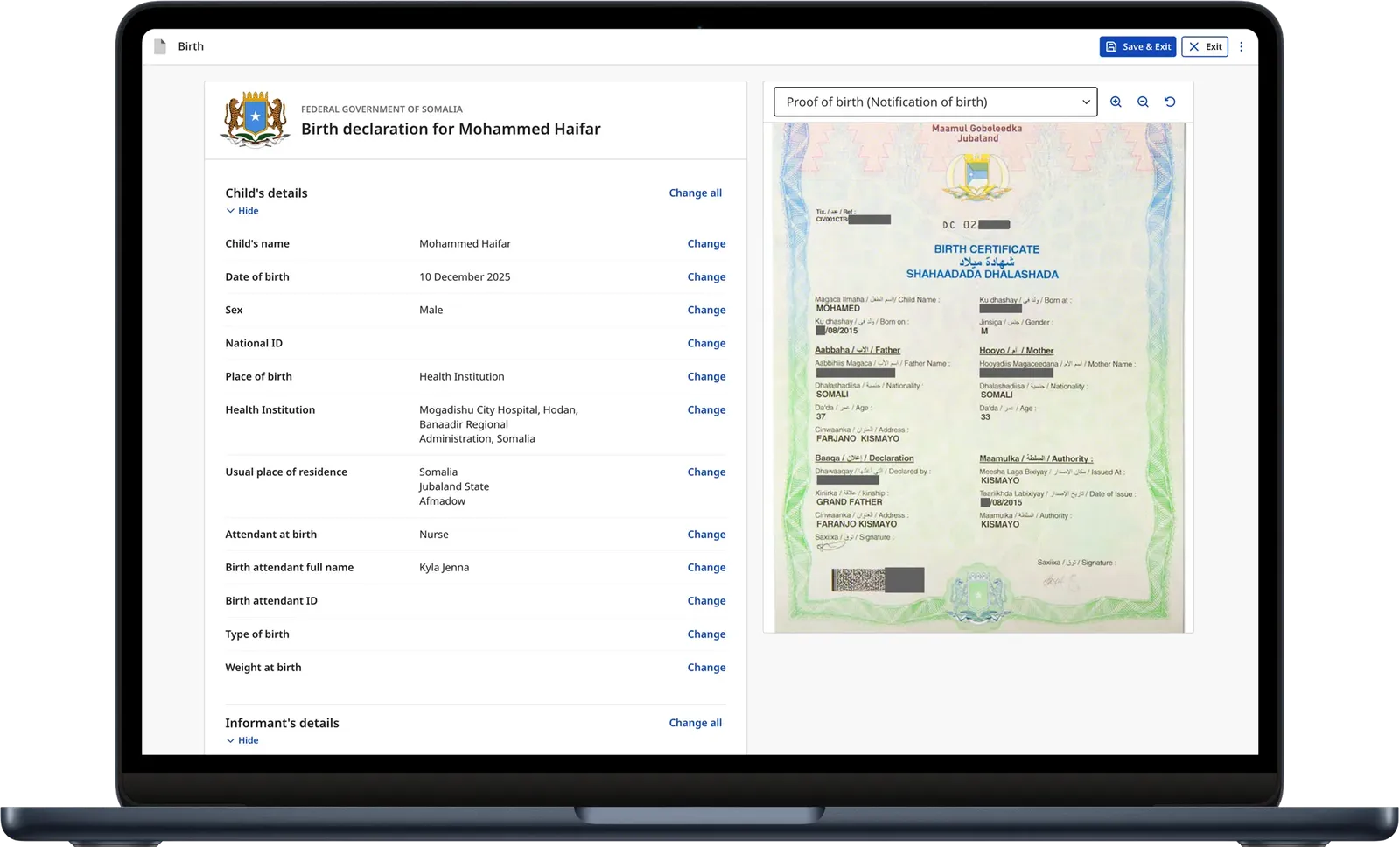Click the document icon beside Birth title

click(x=160, y=46)
